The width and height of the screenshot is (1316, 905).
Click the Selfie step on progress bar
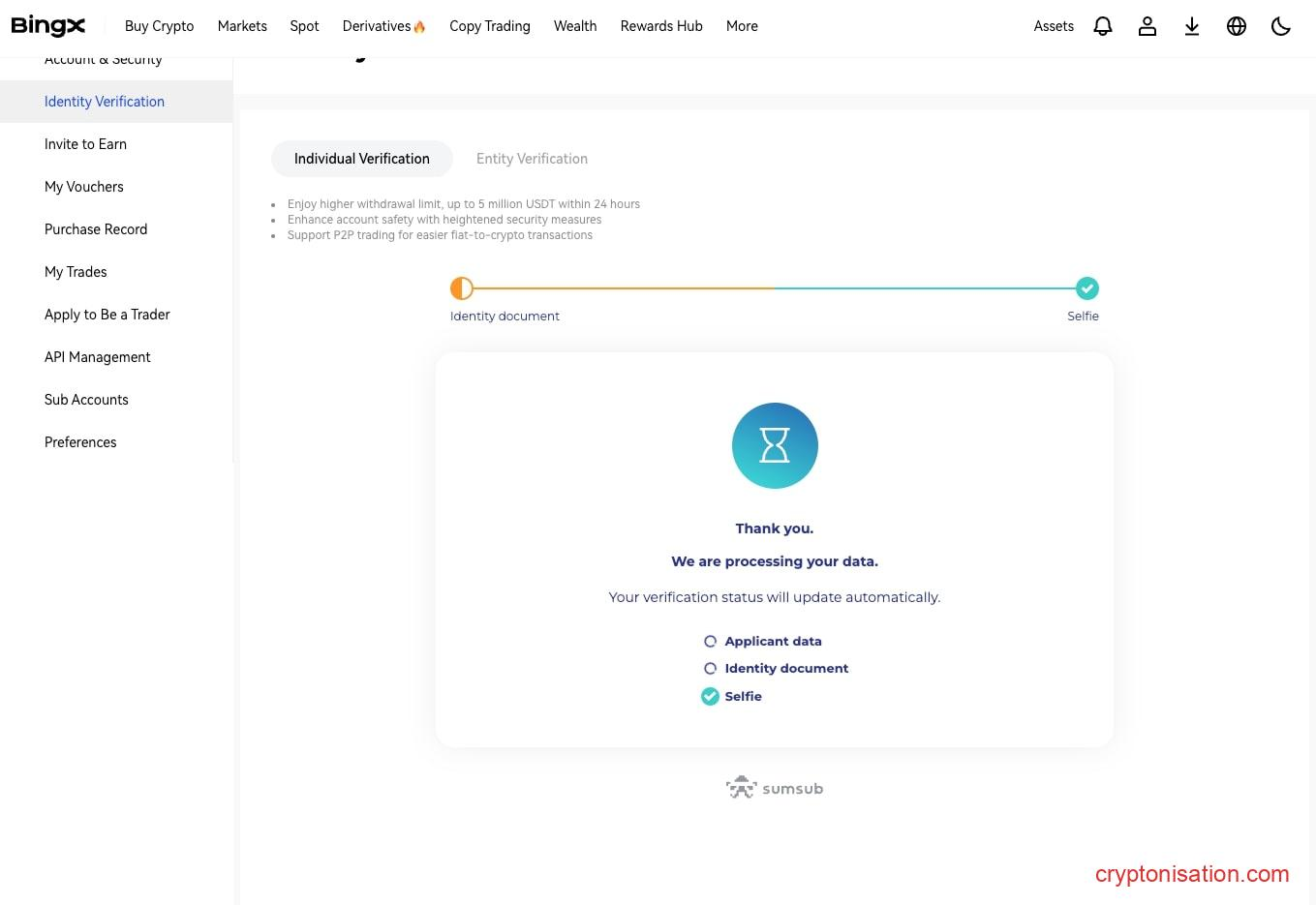[1086, 288]
